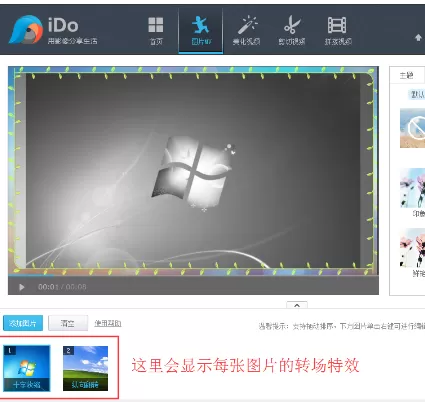Select image thumbnail 1 with Windows 7 logo
Screen dimensions: 425x402
(x=27, y=368)
